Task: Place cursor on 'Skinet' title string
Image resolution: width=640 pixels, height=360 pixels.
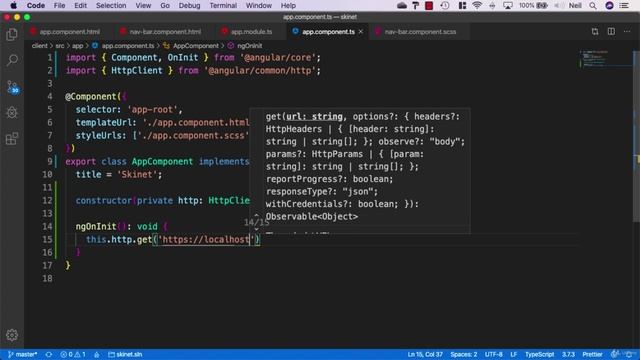Action: tap(137, 174)
